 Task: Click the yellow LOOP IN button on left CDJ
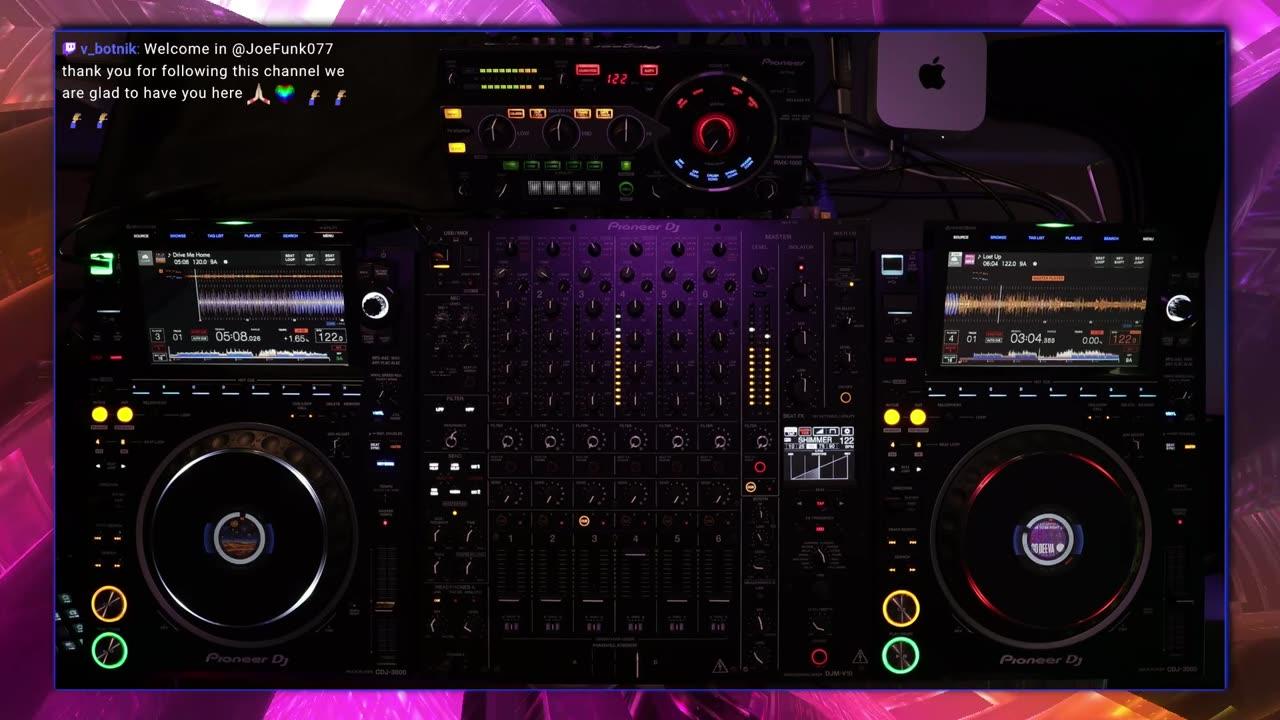99,415
